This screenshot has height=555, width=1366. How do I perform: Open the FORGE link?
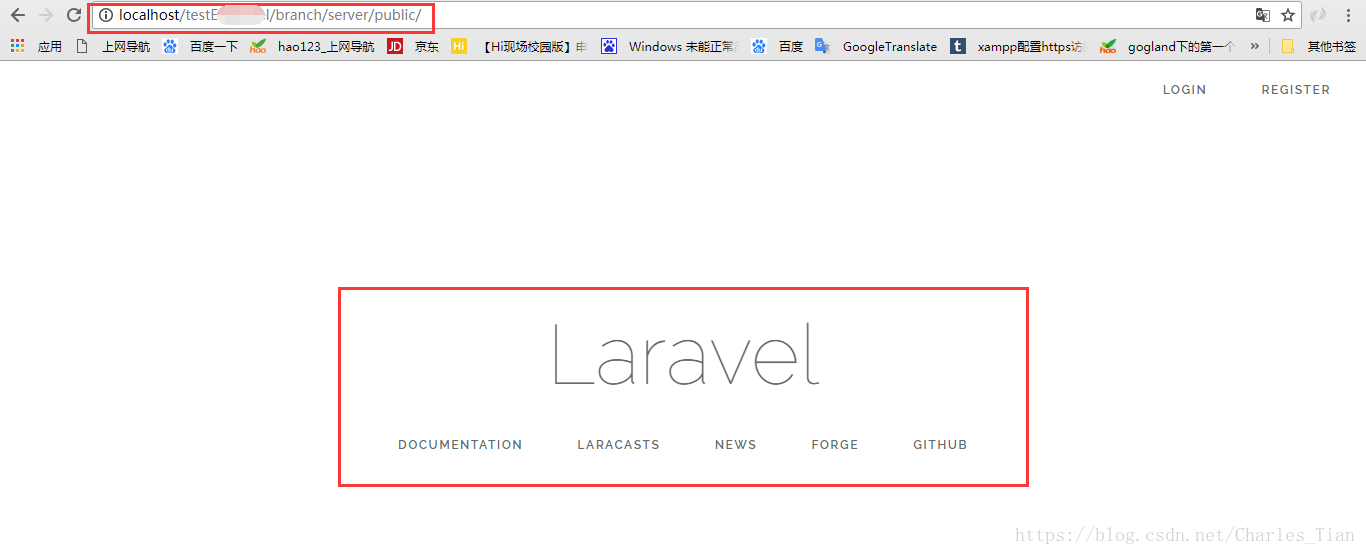pyautogui.click(x=834, y=445)
